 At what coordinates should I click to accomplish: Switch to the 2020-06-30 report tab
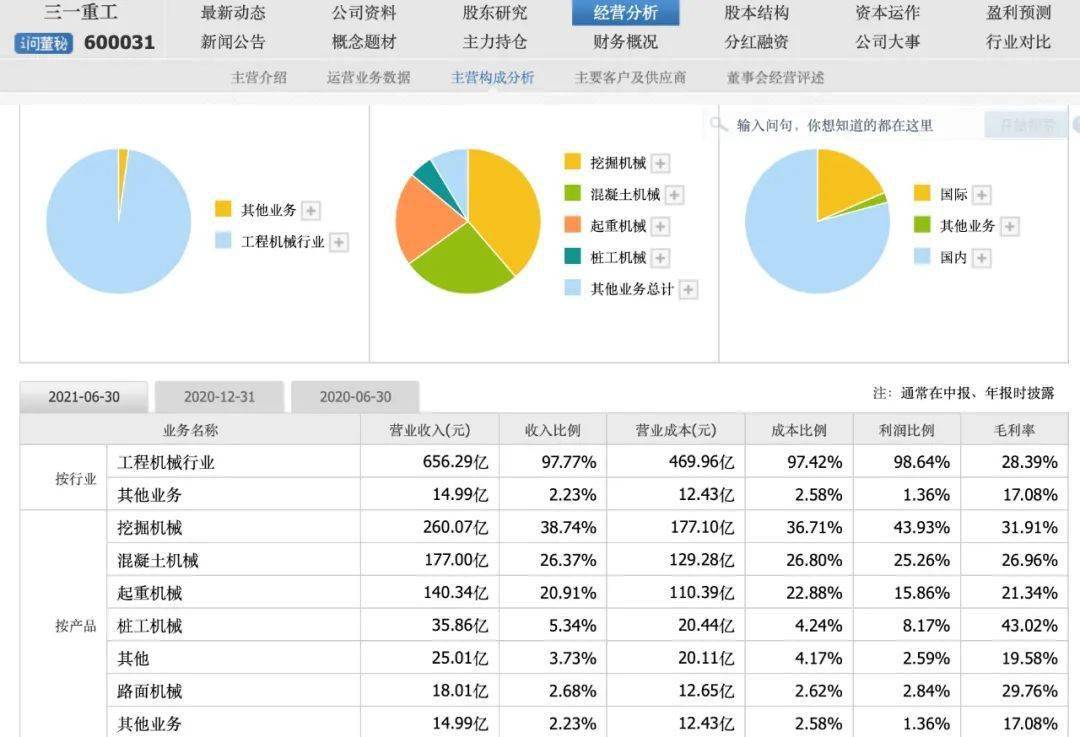click(355, 397)
